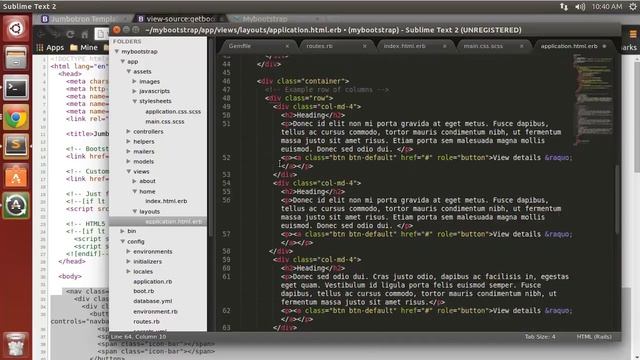
Task: Open database.yml in the sidebar
Action: tap(153, 301)
